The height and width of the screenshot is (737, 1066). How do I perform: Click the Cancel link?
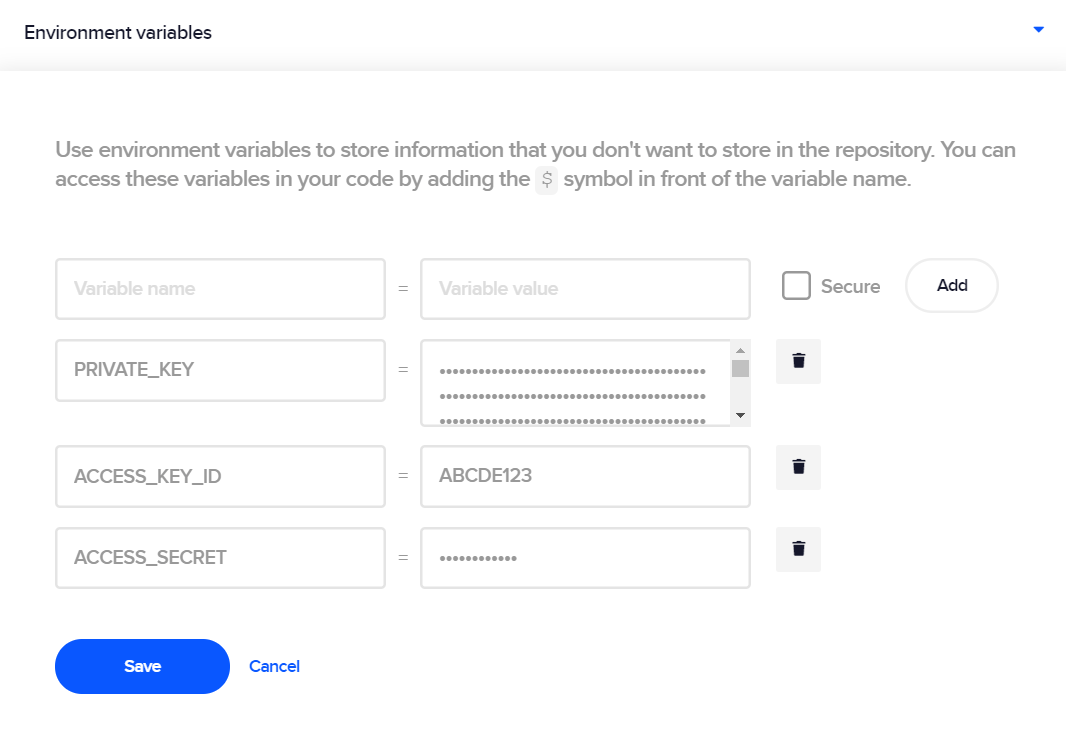point(274,666)
